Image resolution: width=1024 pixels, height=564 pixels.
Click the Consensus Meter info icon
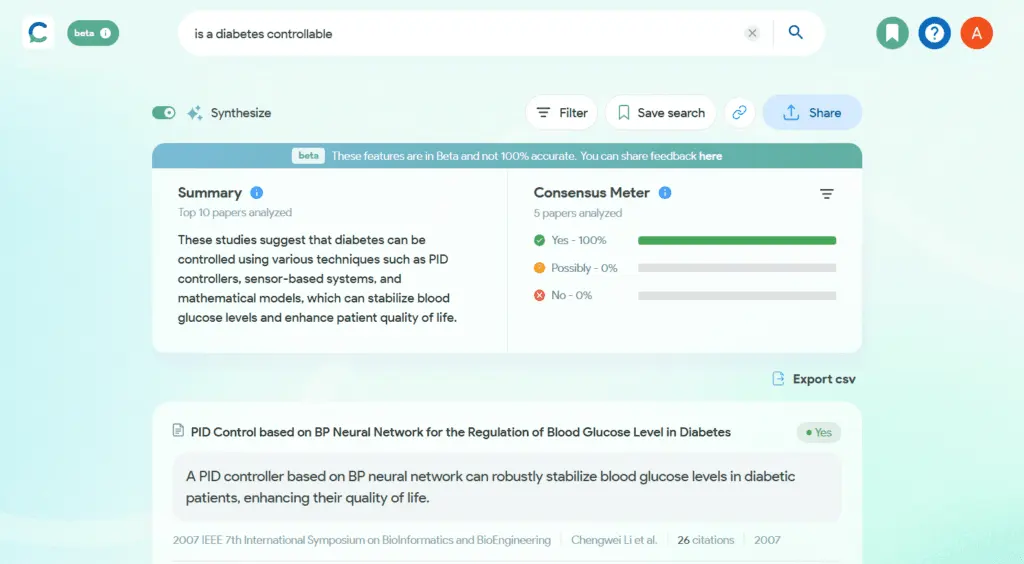665,193
